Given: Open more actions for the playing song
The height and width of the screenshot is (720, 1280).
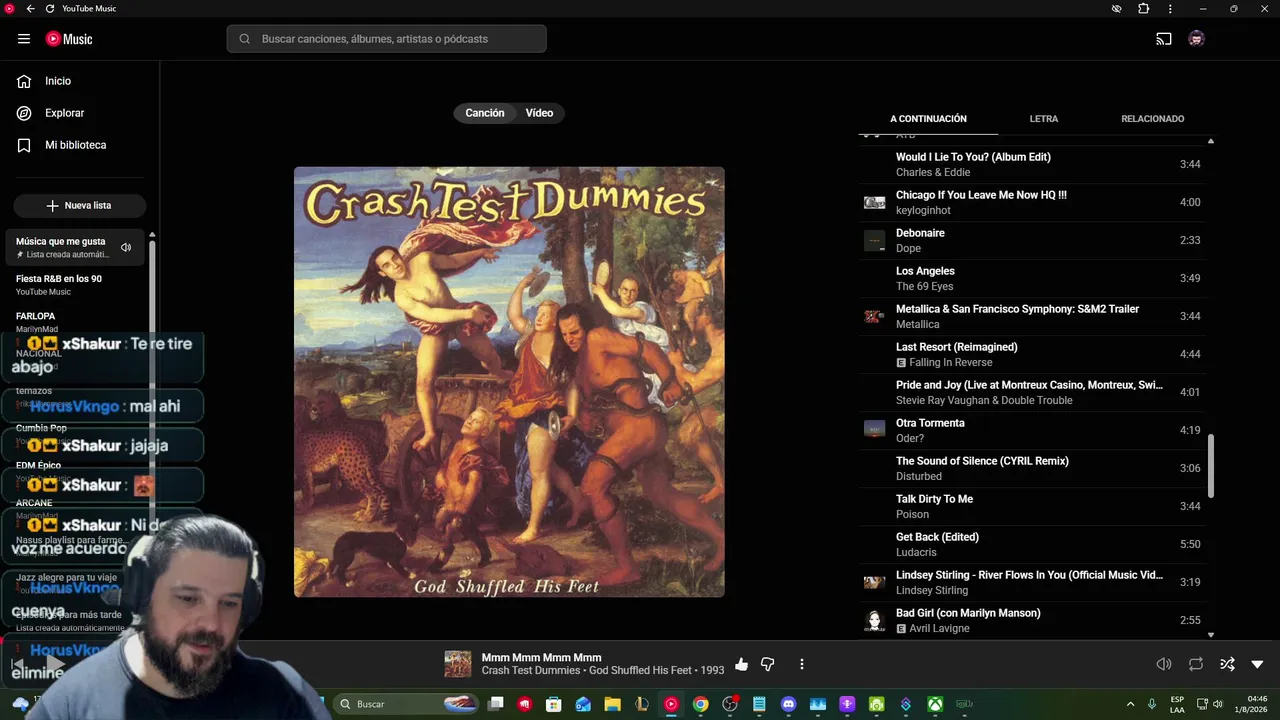Looking at the screenshot, I should click(801, 664).
